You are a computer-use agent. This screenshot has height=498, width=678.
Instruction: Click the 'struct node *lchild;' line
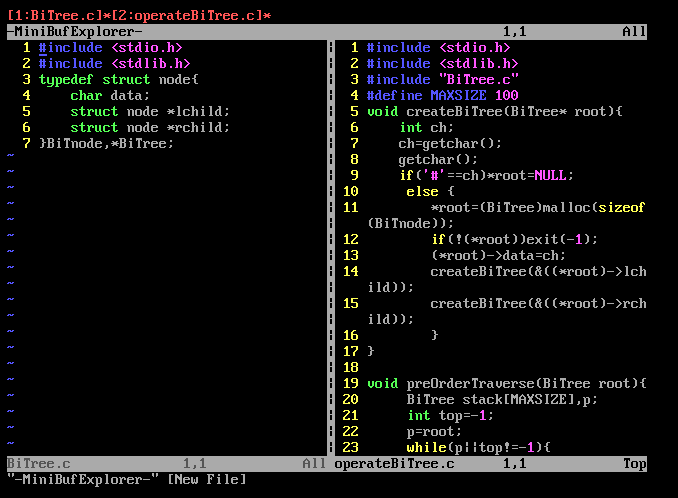(150, 112)
